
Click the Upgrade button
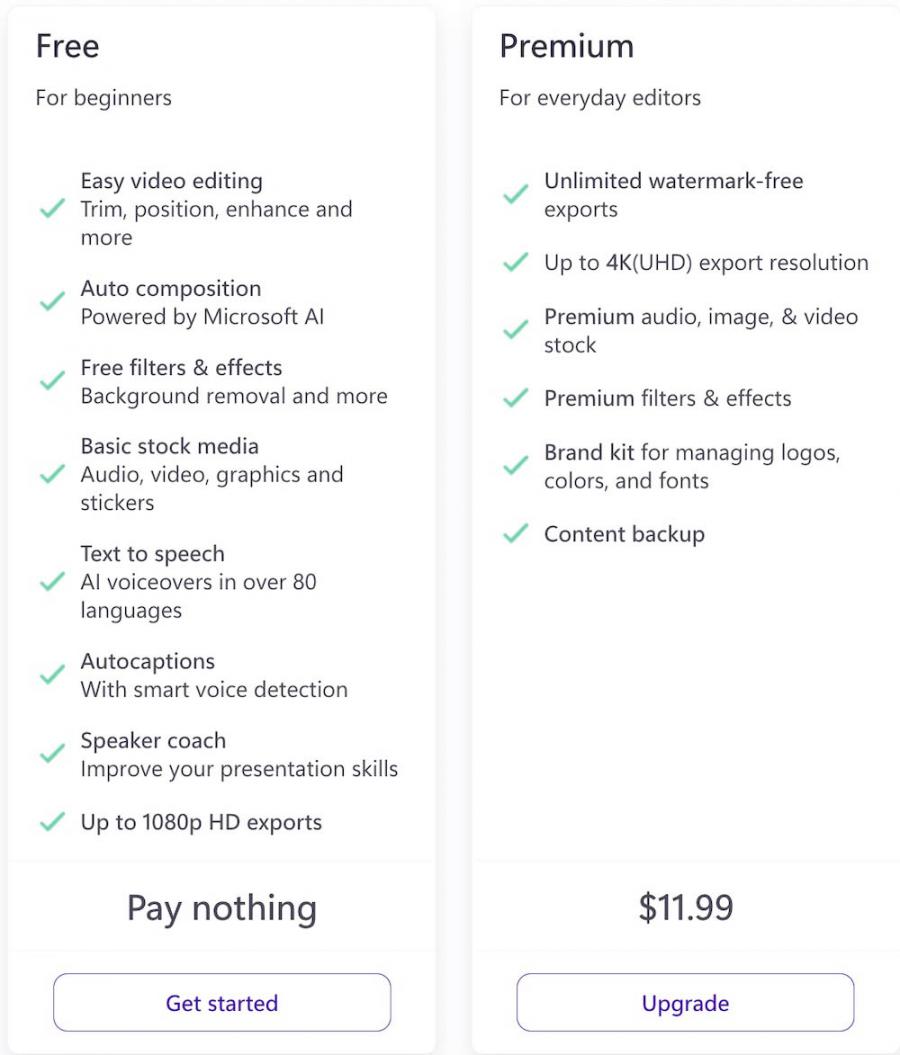pyautogui.click(x=685, y=1003)
